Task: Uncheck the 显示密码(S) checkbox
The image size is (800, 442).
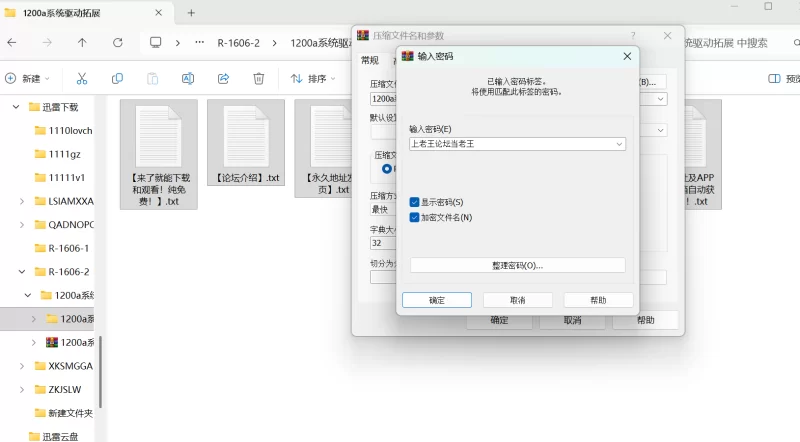Action: click(415, 202)
